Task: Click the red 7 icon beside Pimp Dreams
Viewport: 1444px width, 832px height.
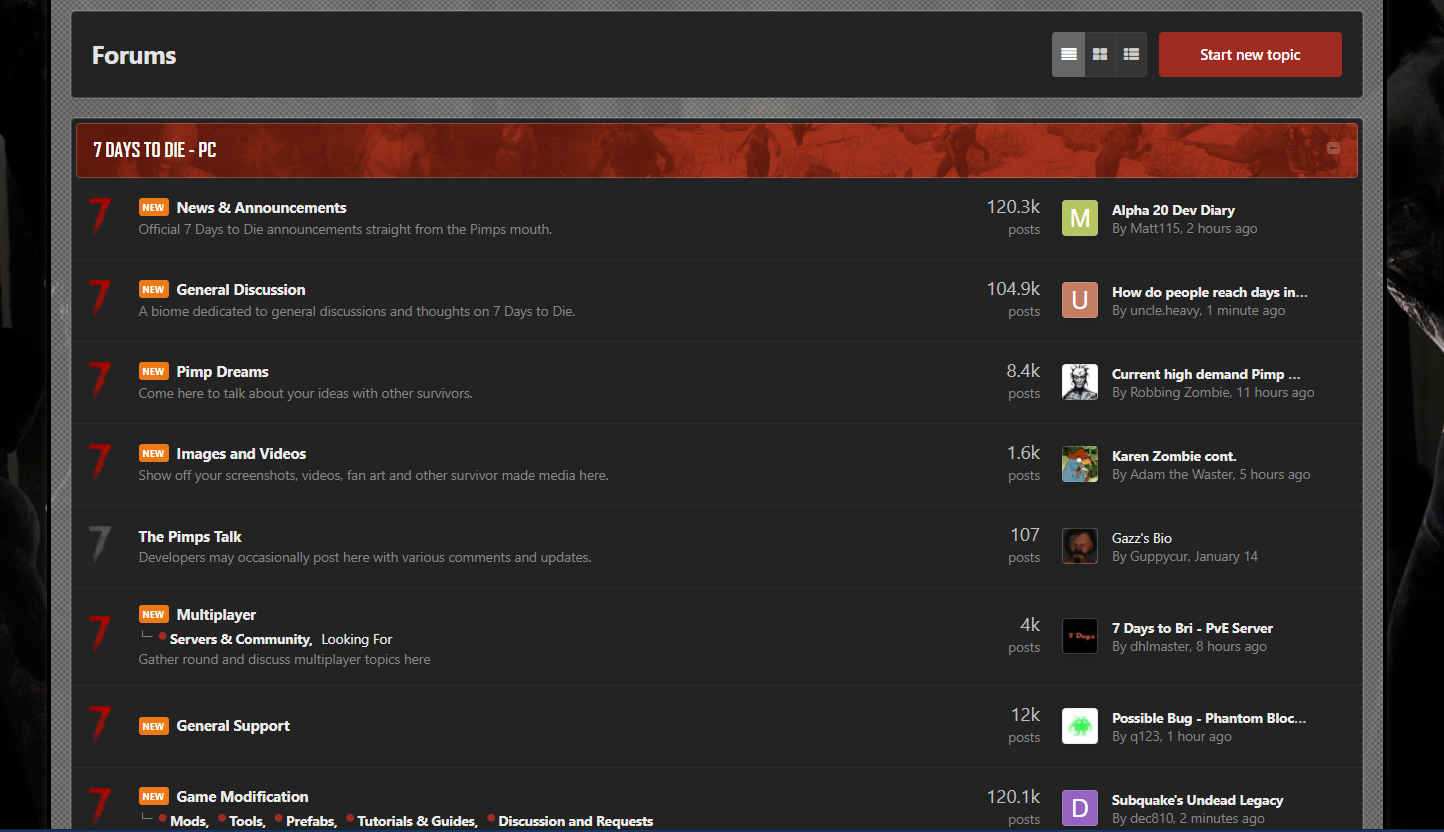Action: (x=99, y=380)
